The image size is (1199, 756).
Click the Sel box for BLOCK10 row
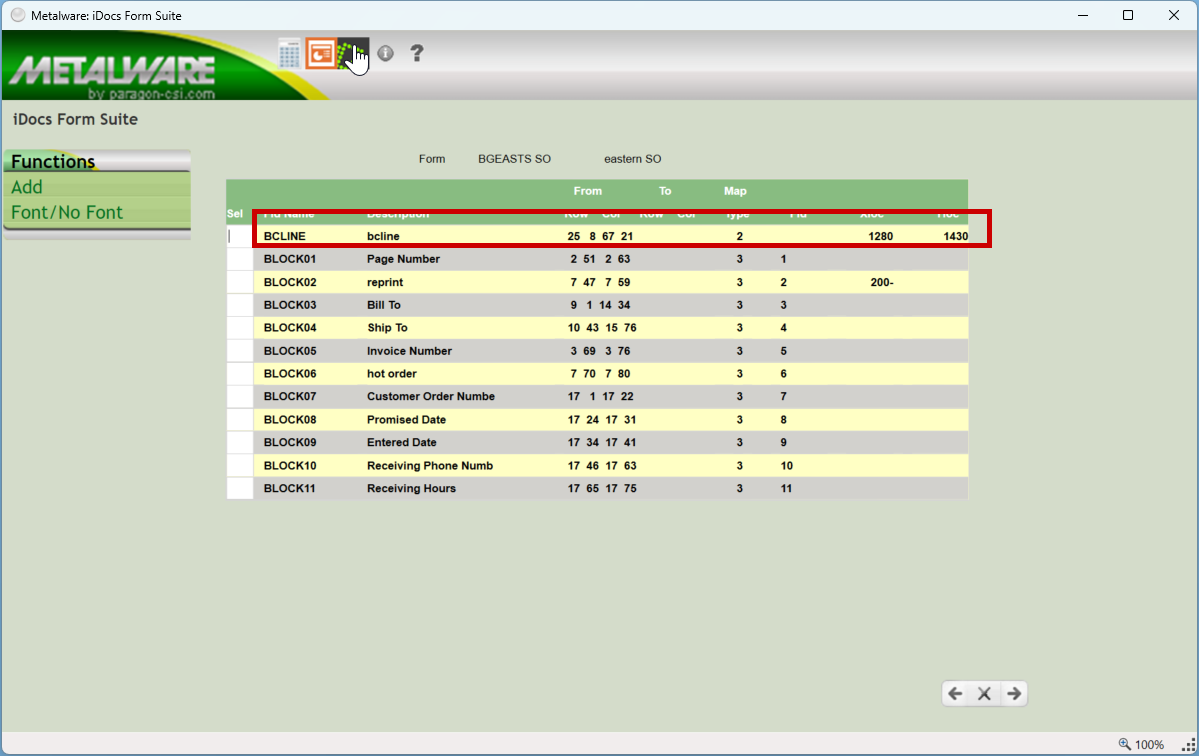(x=239, y=466)
